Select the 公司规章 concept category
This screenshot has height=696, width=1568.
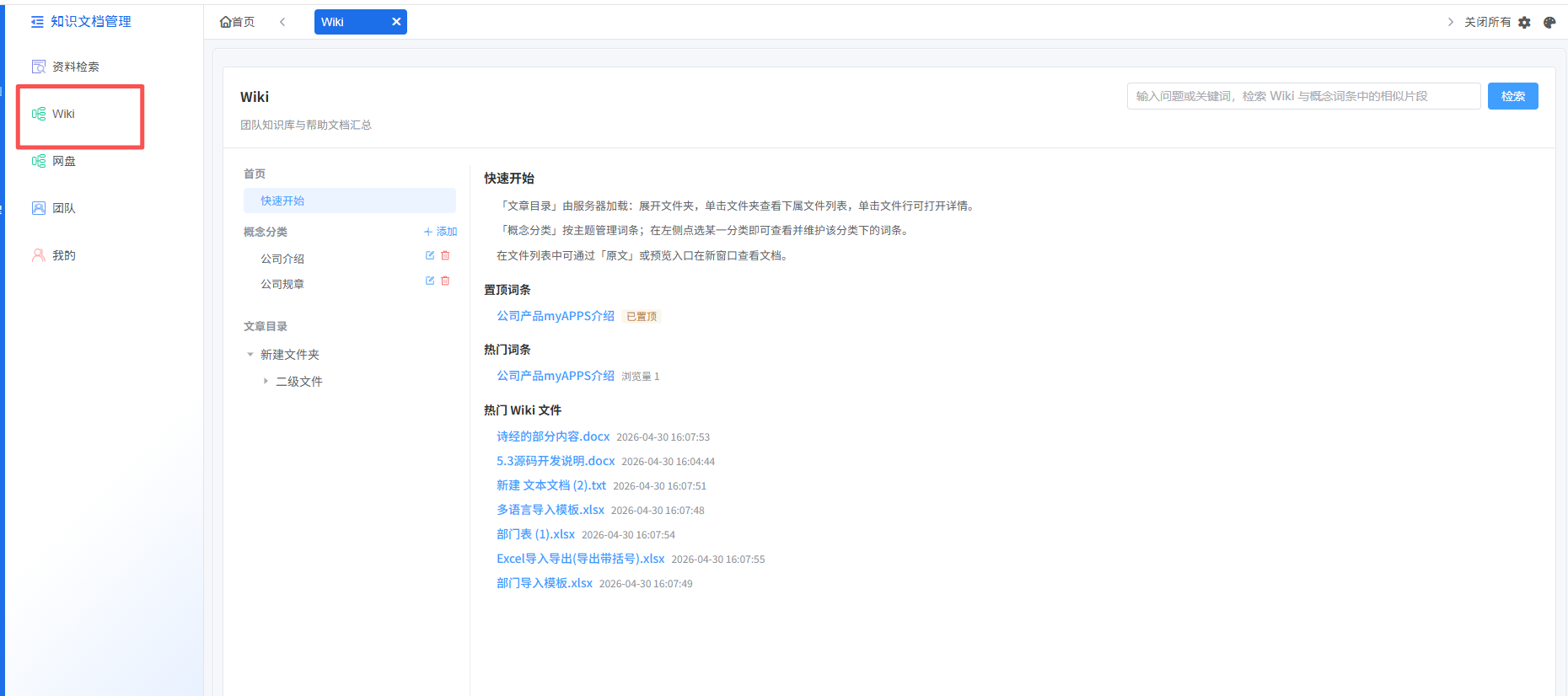pos(282,284)
